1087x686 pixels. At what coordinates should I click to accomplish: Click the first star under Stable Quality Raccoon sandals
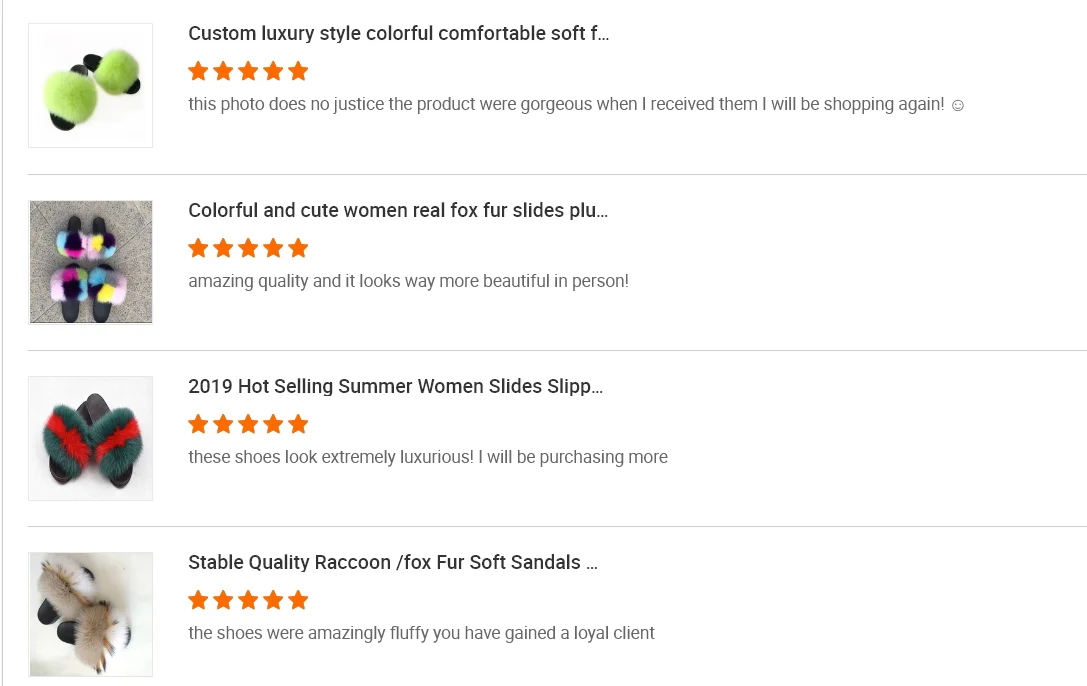pos(198,600)
